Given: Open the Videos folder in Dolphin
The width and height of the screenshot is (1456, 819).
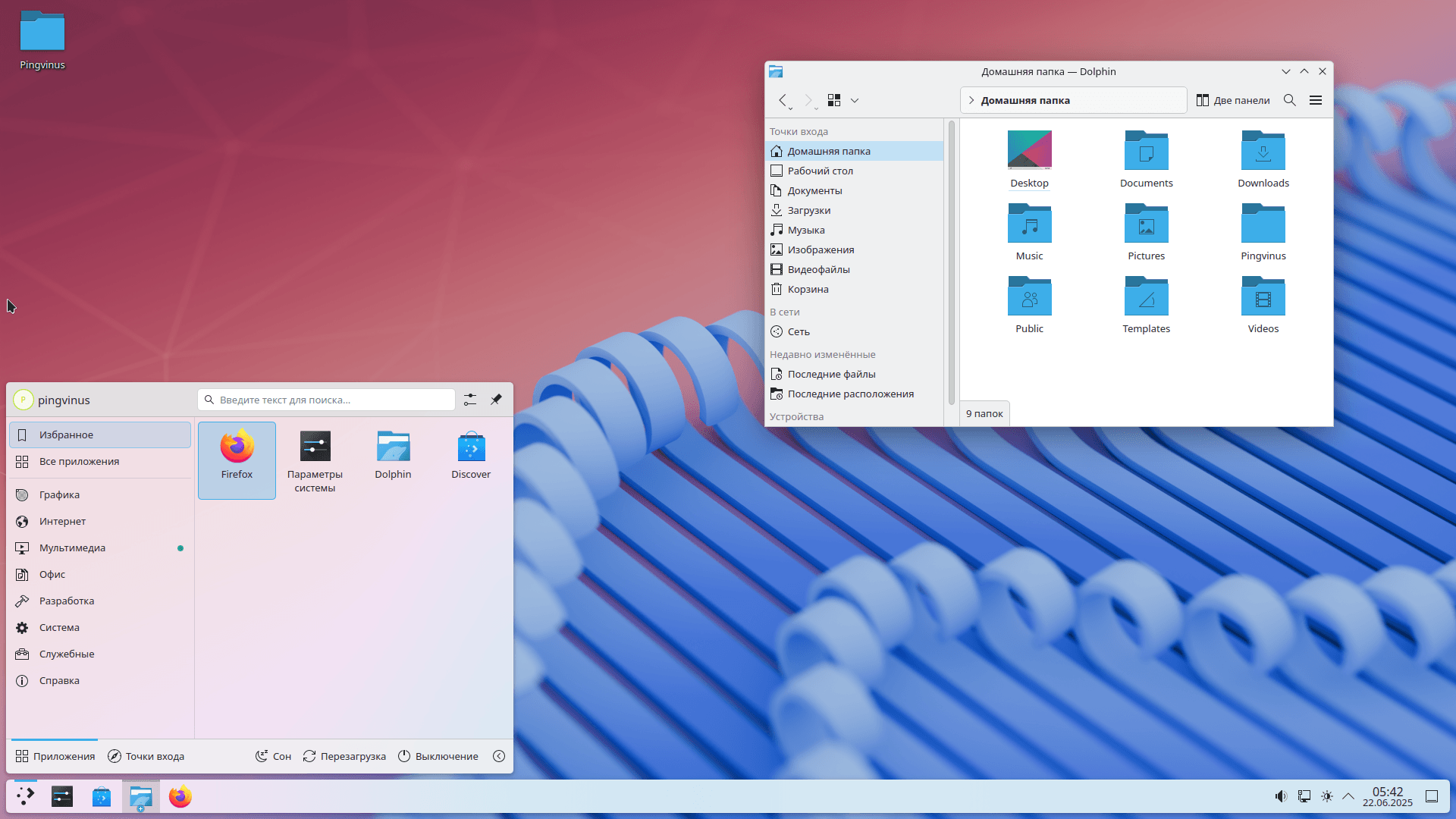Looking at the screenshot, I should coord(1263,305).
